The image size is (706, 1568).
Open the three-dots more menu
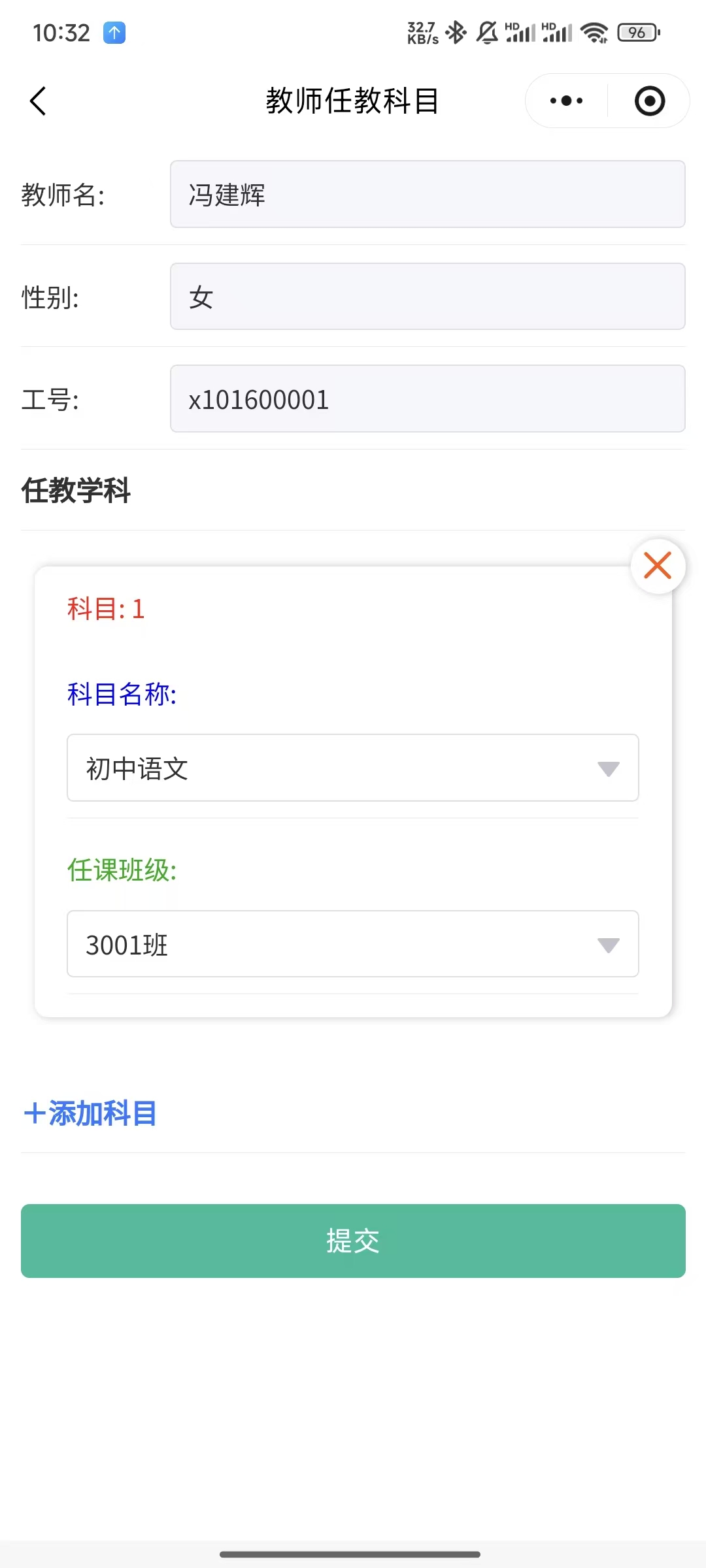click(x=566, y=101)
